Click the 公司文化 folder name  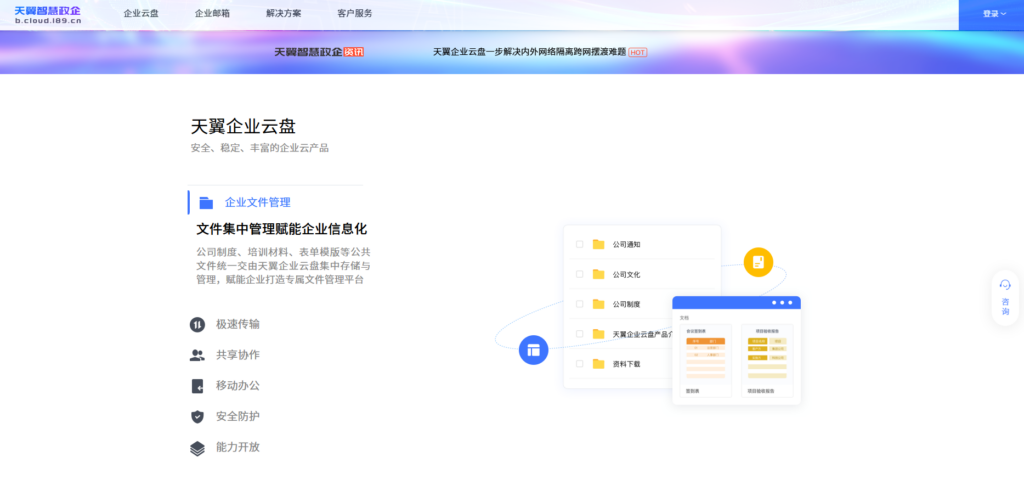[x=626, y=274]
